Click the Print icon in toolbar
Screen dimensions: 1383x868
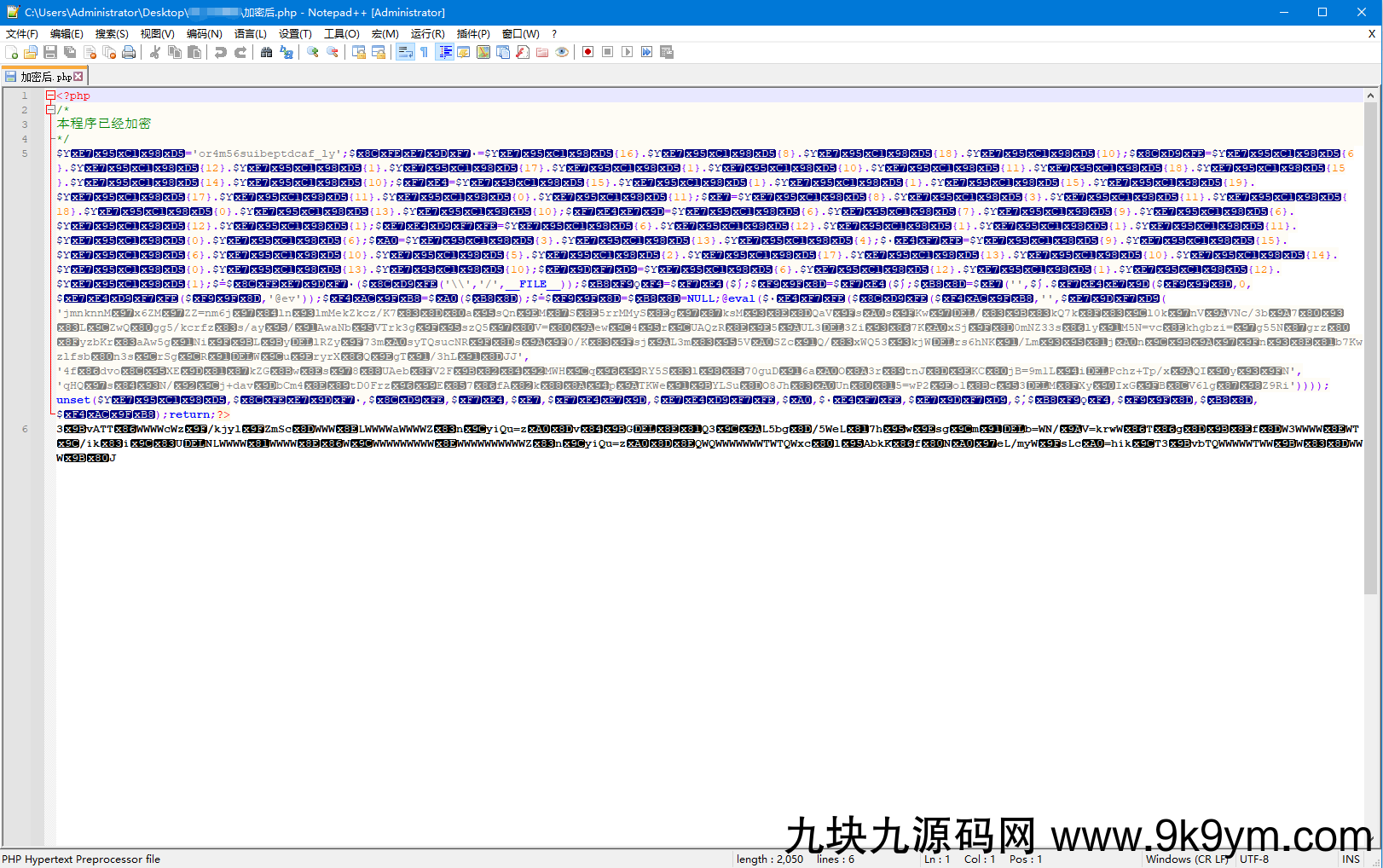pyautogui.click(x=129, y=53)
